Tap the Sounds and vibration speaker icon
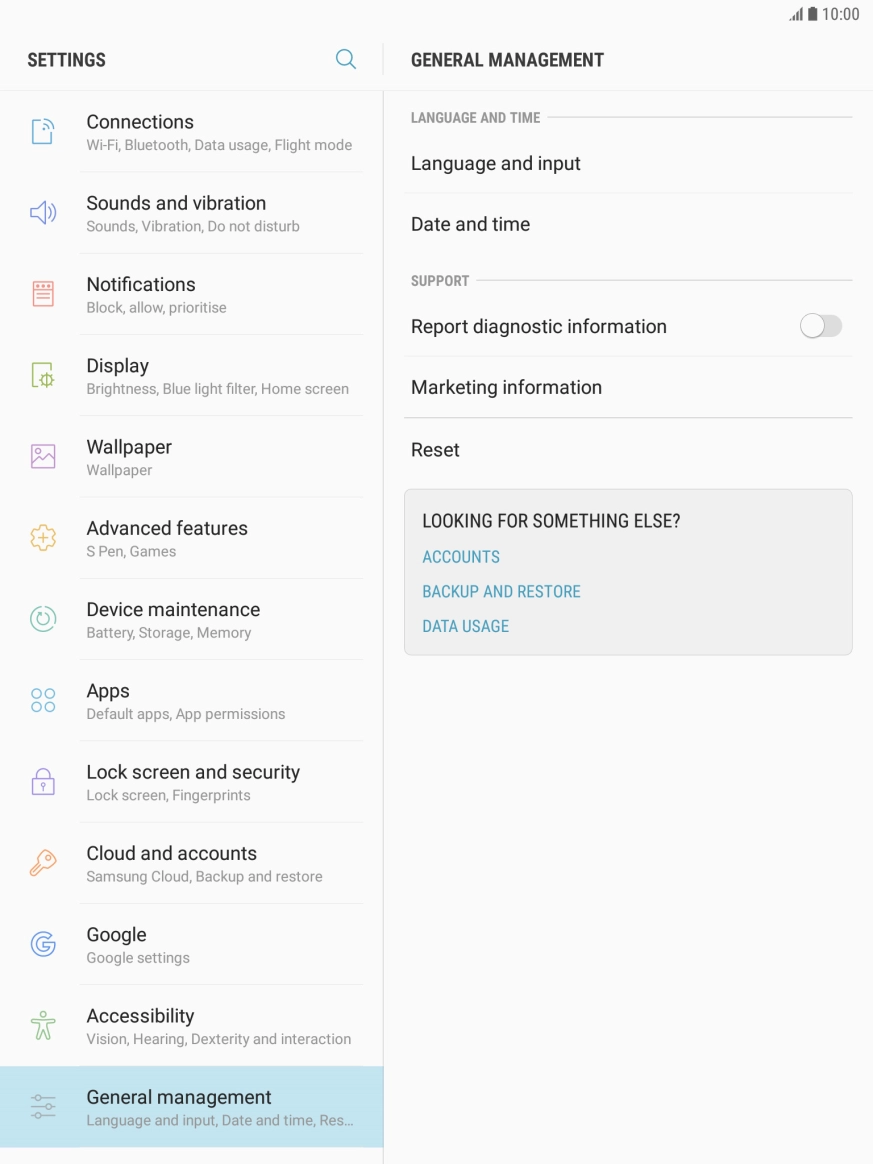The width and height of the screenshot is (873, 1164). [x=43, y=213]
